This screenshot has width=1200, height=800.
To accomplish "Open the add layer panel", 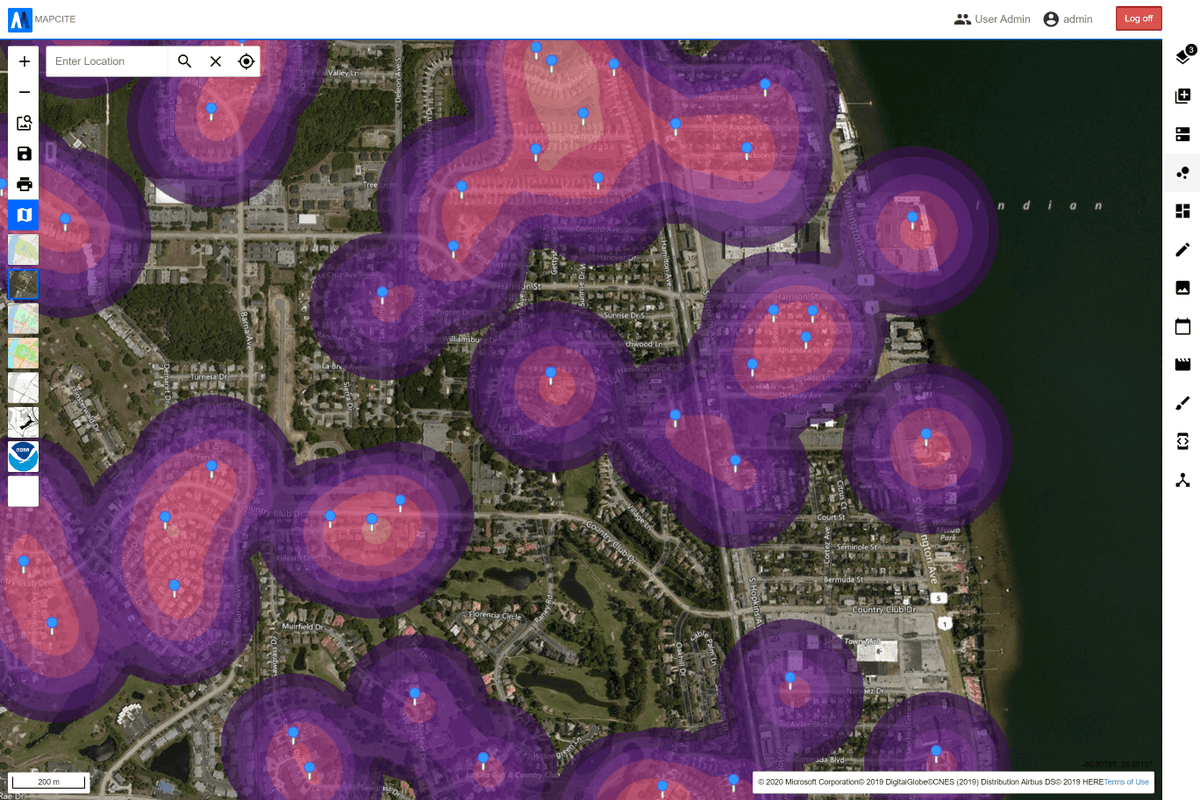I will coord(1183,96).
